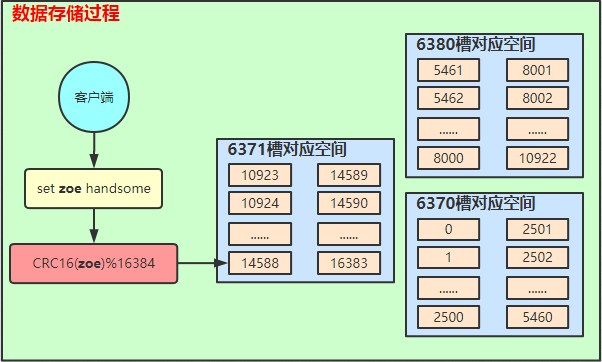Click the CRC16(zoe)%16384 box
602x362 pixels.
pos(94,263)
